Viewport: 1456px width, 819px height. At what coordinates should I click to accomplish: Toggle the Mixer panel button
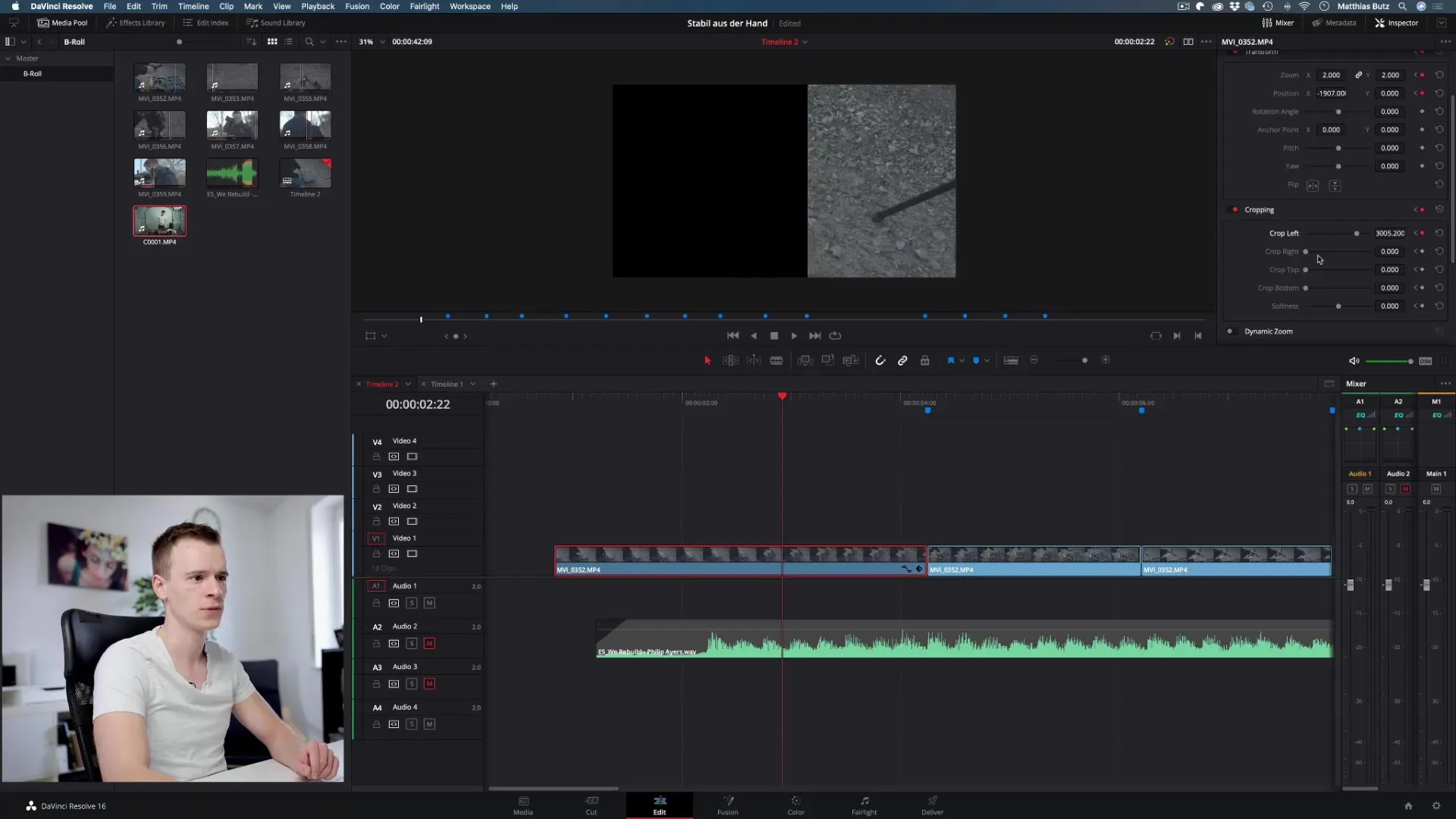tap(1278, 23)
